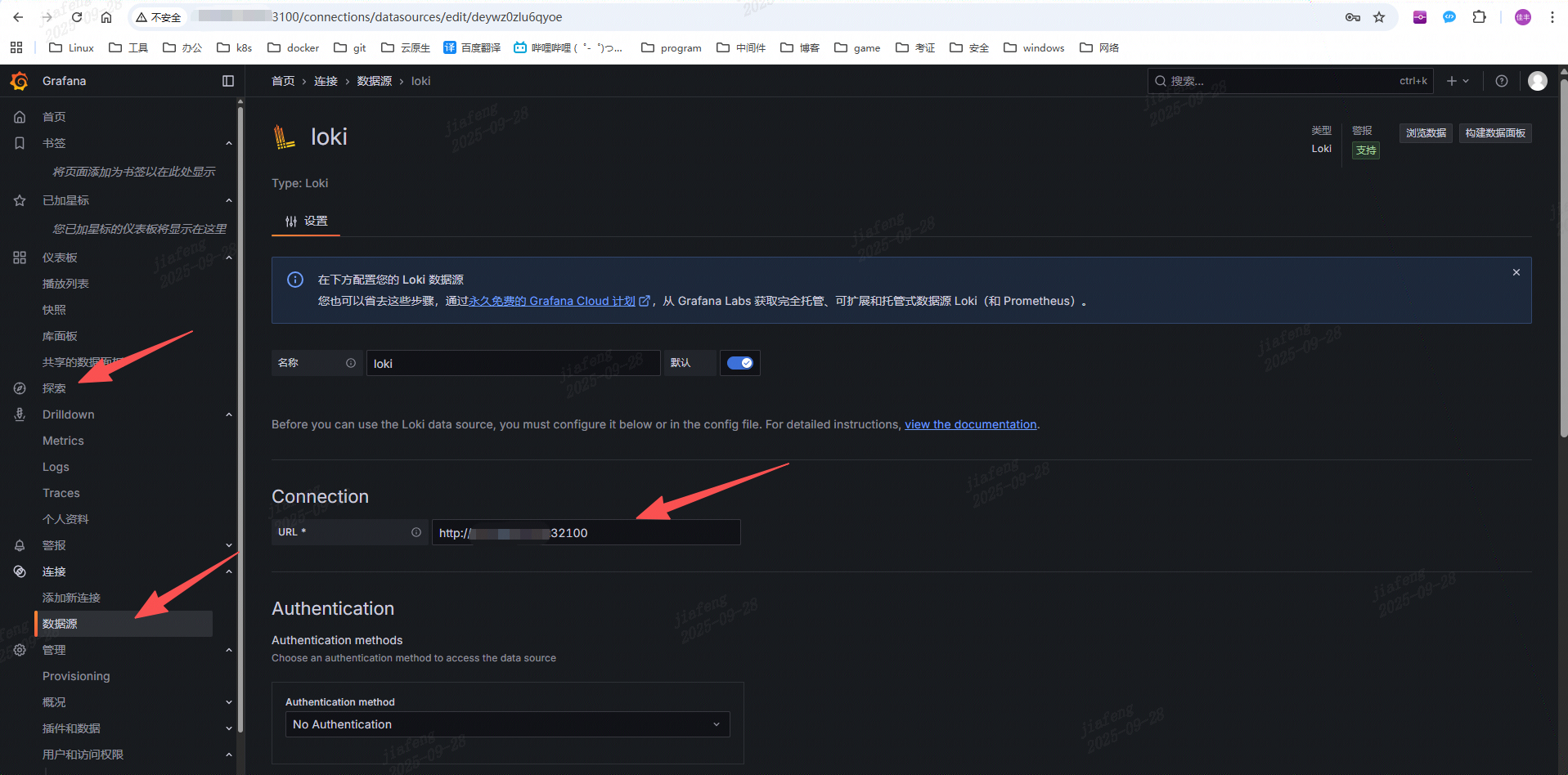Open the password key icon in address bar
This screenshot has width=1568, height=775.
click(1353, 17)
